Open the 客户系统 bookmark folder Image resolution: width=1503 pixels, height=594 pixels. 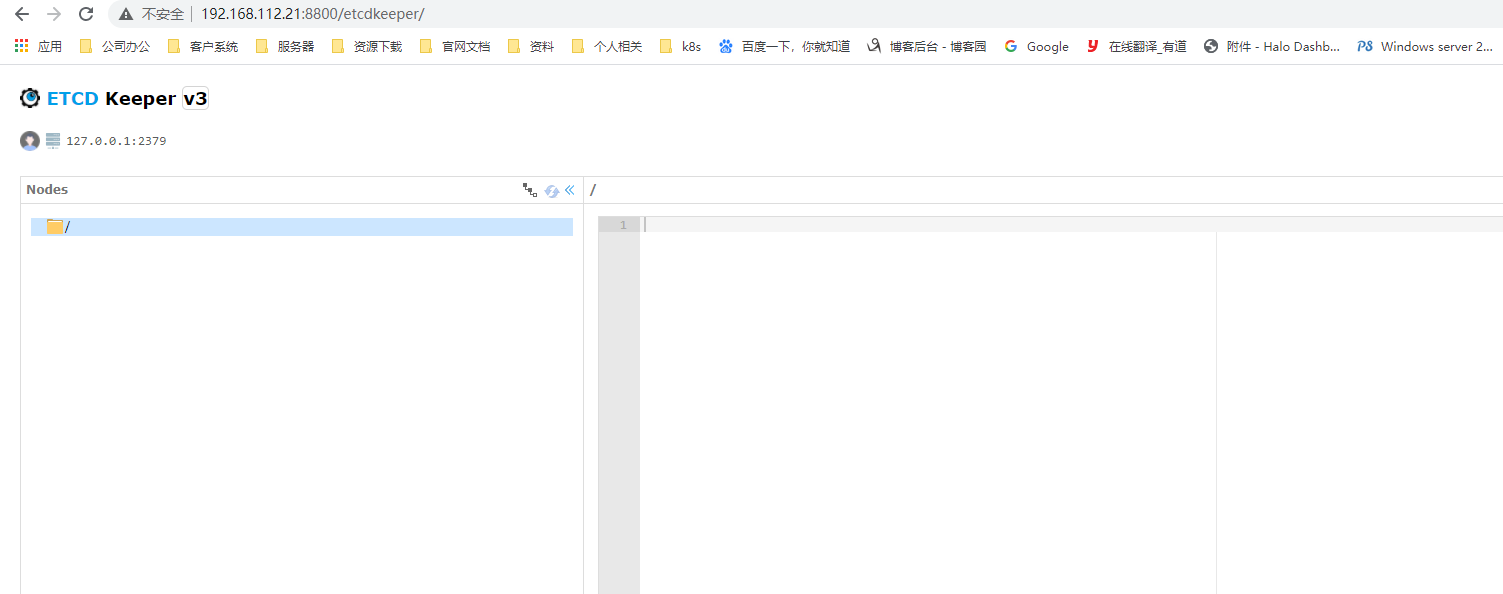pos(203,46)
